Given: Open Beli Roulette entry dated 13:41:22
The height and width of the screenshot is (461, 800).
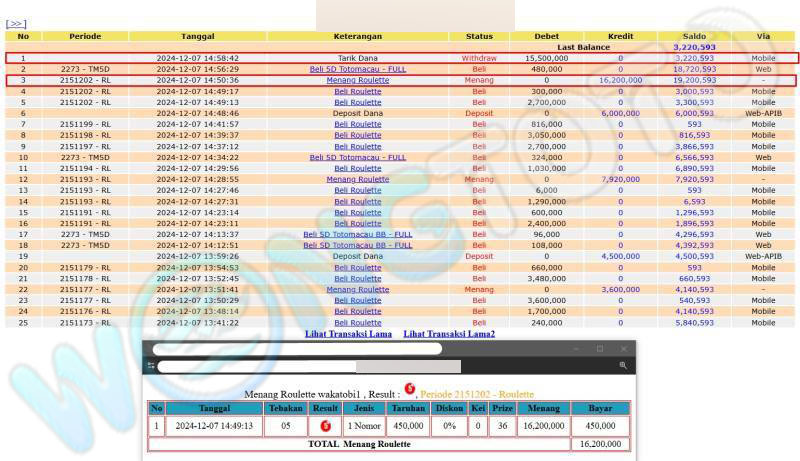Looking at the screenshot, I should (x=358, y=322).
